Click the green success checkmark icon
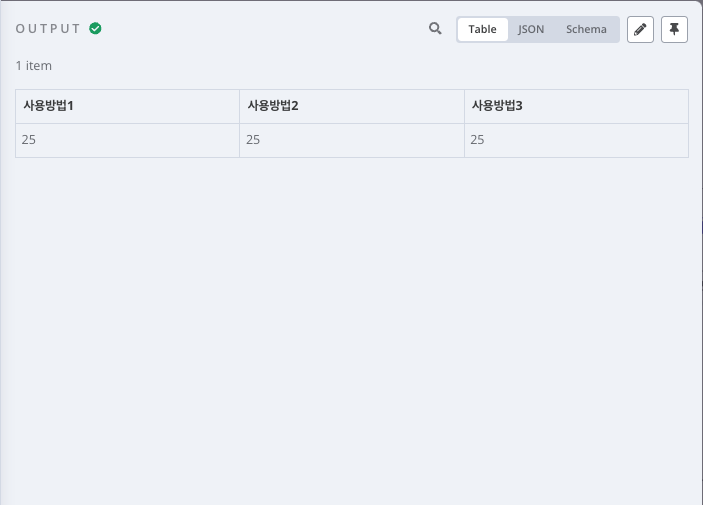 [x=95, y=28]
